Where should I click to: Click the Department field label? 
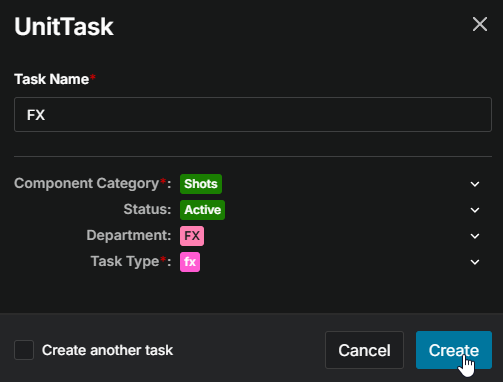point(129,235)
